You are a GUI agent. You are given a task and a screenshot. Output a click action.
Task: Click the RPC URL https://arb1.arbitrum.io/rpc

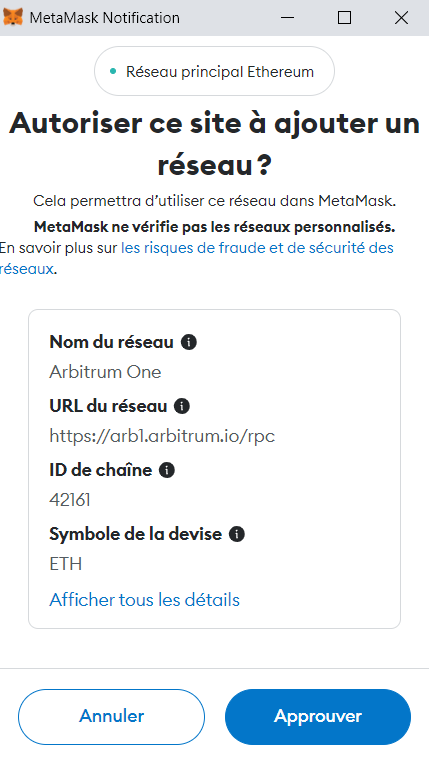tap(162, 436)
